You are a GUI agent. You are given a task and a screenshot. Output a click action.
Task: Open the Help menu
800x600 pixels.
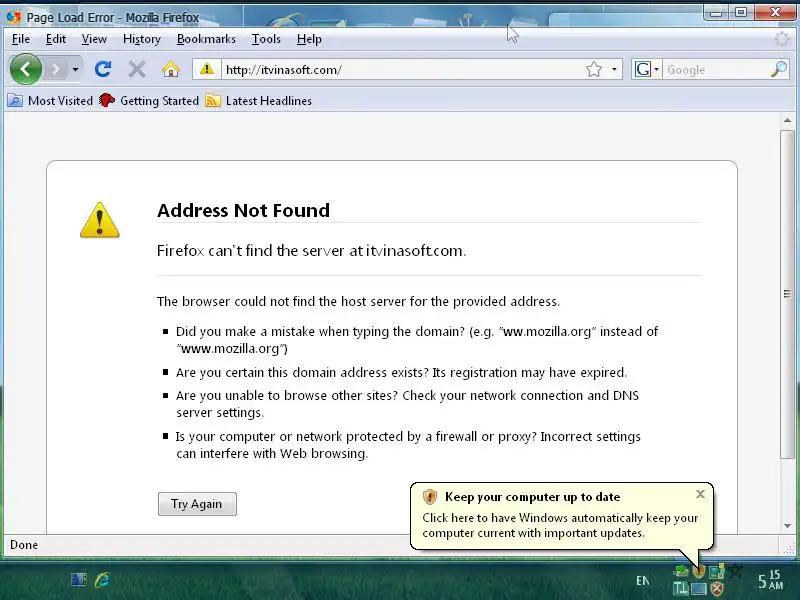pos(309,39)
